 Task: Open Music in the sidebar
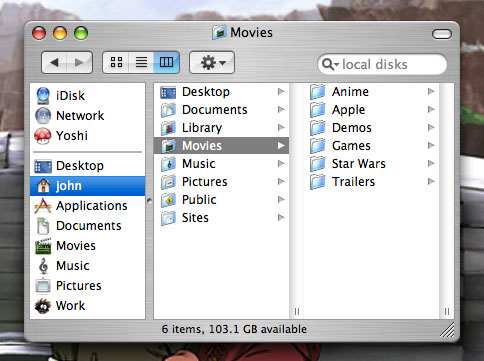click(87, 266)
